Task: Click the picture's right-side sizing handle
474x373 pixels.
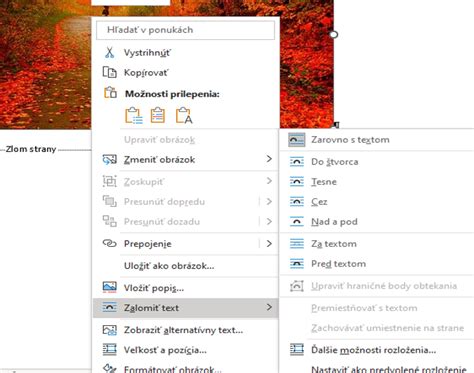Action: point(334,34)
